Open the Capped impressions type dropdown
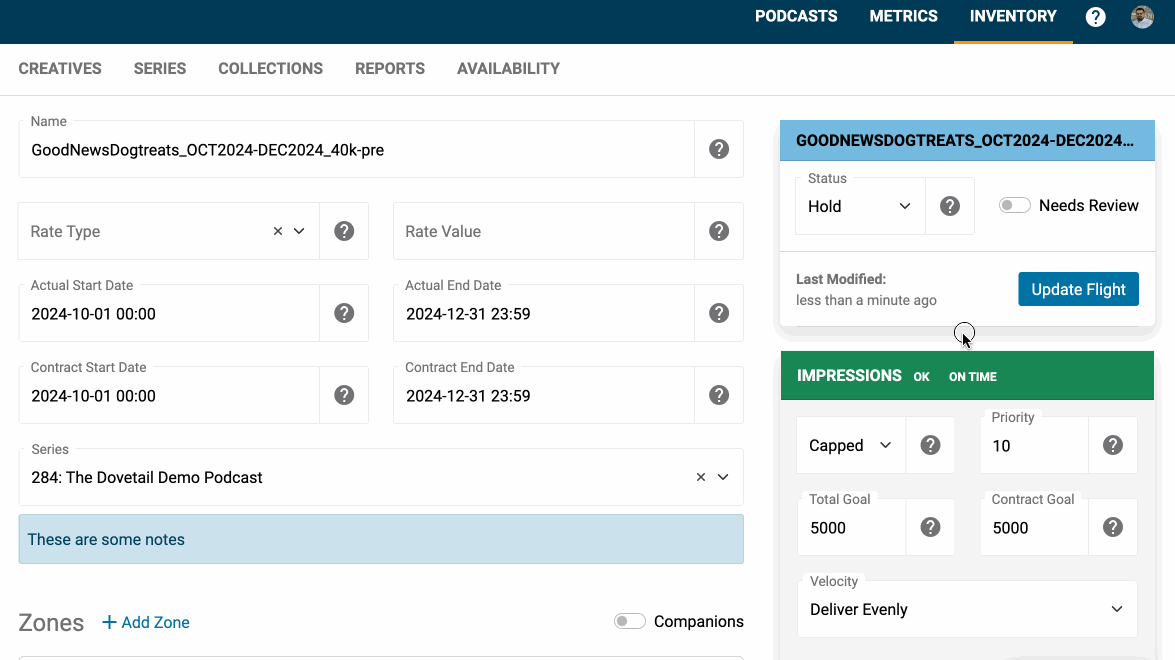The width and height of the screenshot is (1175, 660). pos(850,445)
